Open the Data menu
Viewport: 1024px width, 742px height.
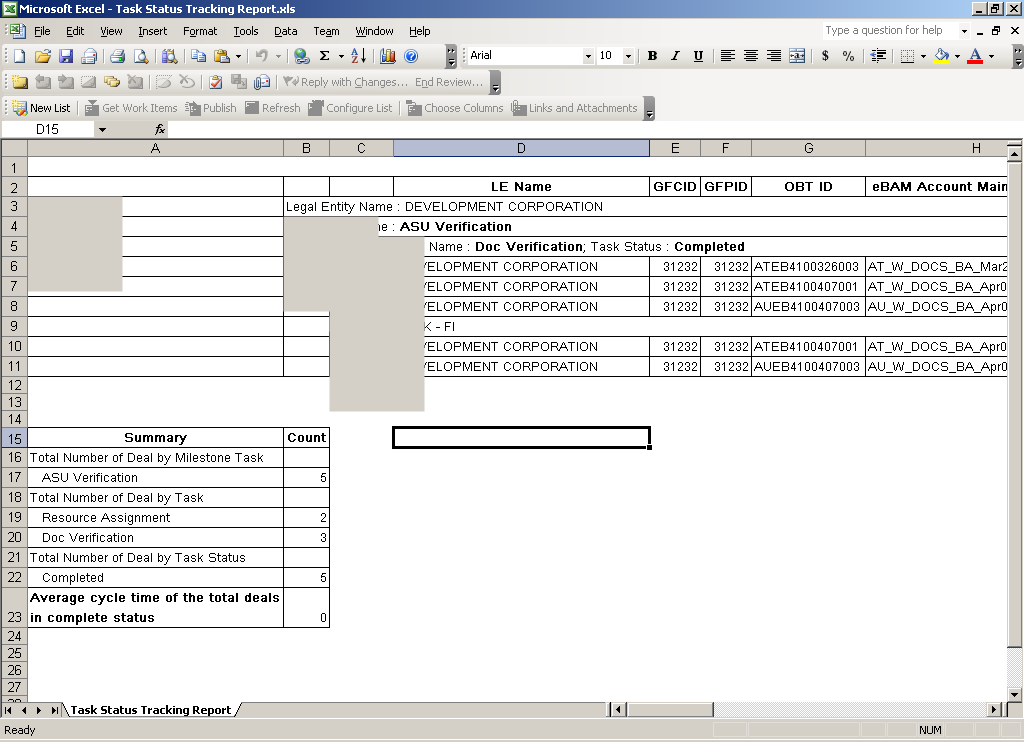coord(285,31)
